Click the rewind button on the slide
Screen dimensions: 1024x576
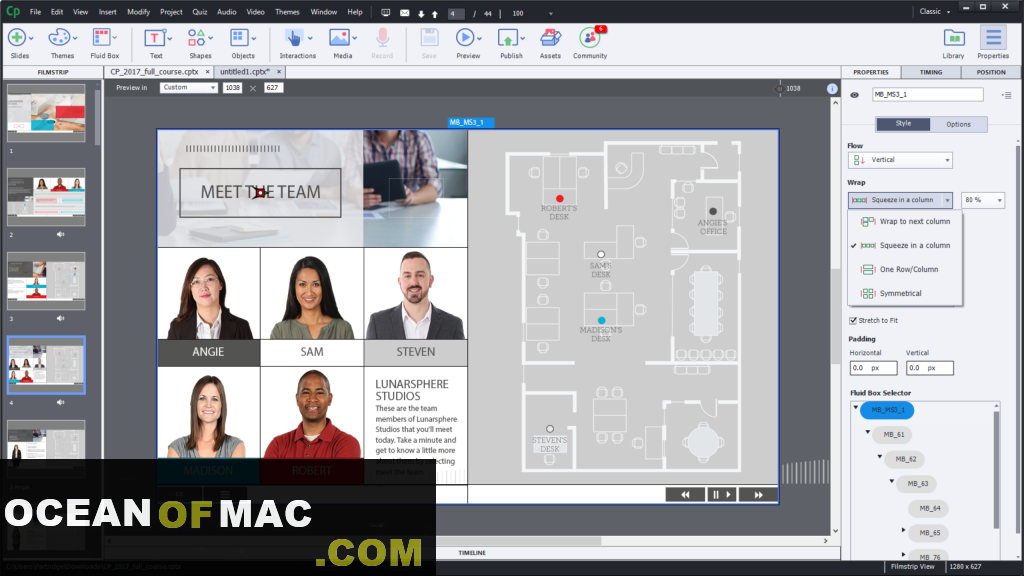685,495
